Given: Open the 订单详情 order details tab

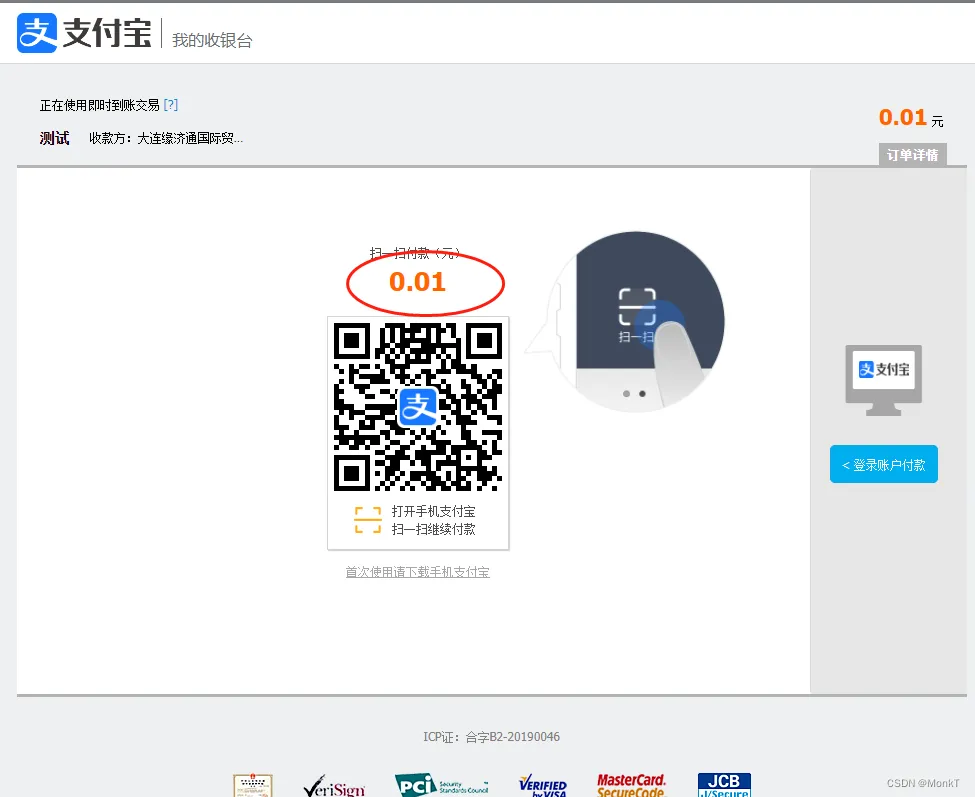Looking at the screenshot, I should (x=912, y=155).
